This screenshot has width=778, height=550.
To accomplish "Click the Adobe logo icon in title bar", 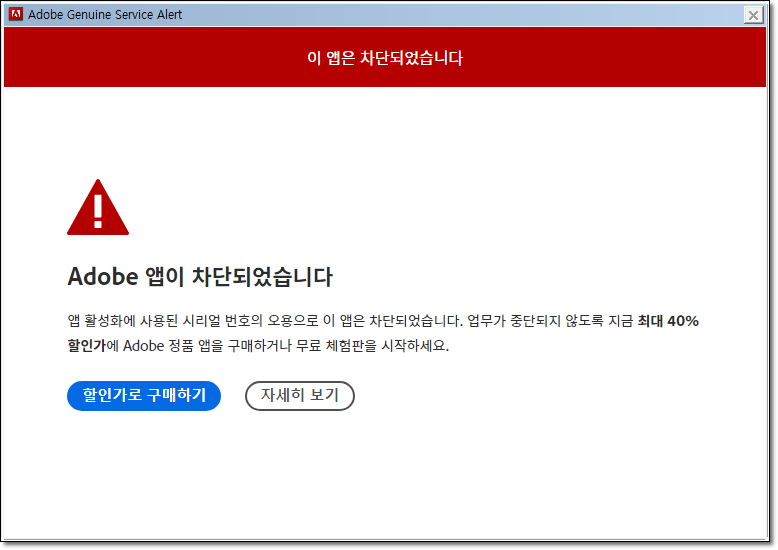I will pyautogui.click(x=16, y=14).
